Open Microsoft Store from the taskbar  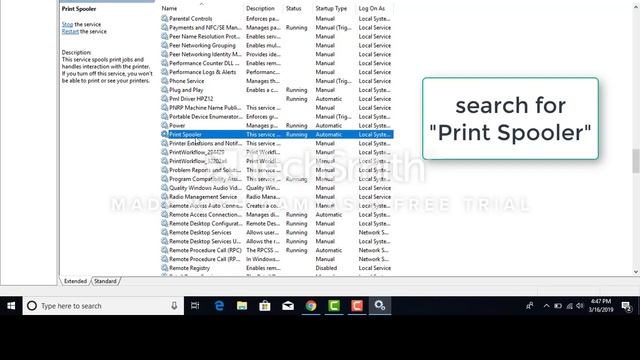(x=265, y=306)
